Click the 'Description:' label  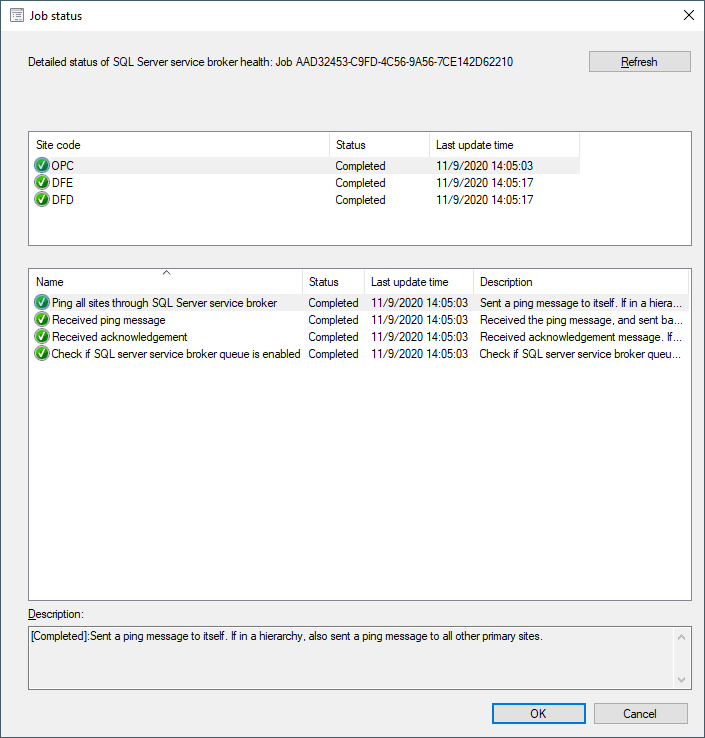(56, 614)
